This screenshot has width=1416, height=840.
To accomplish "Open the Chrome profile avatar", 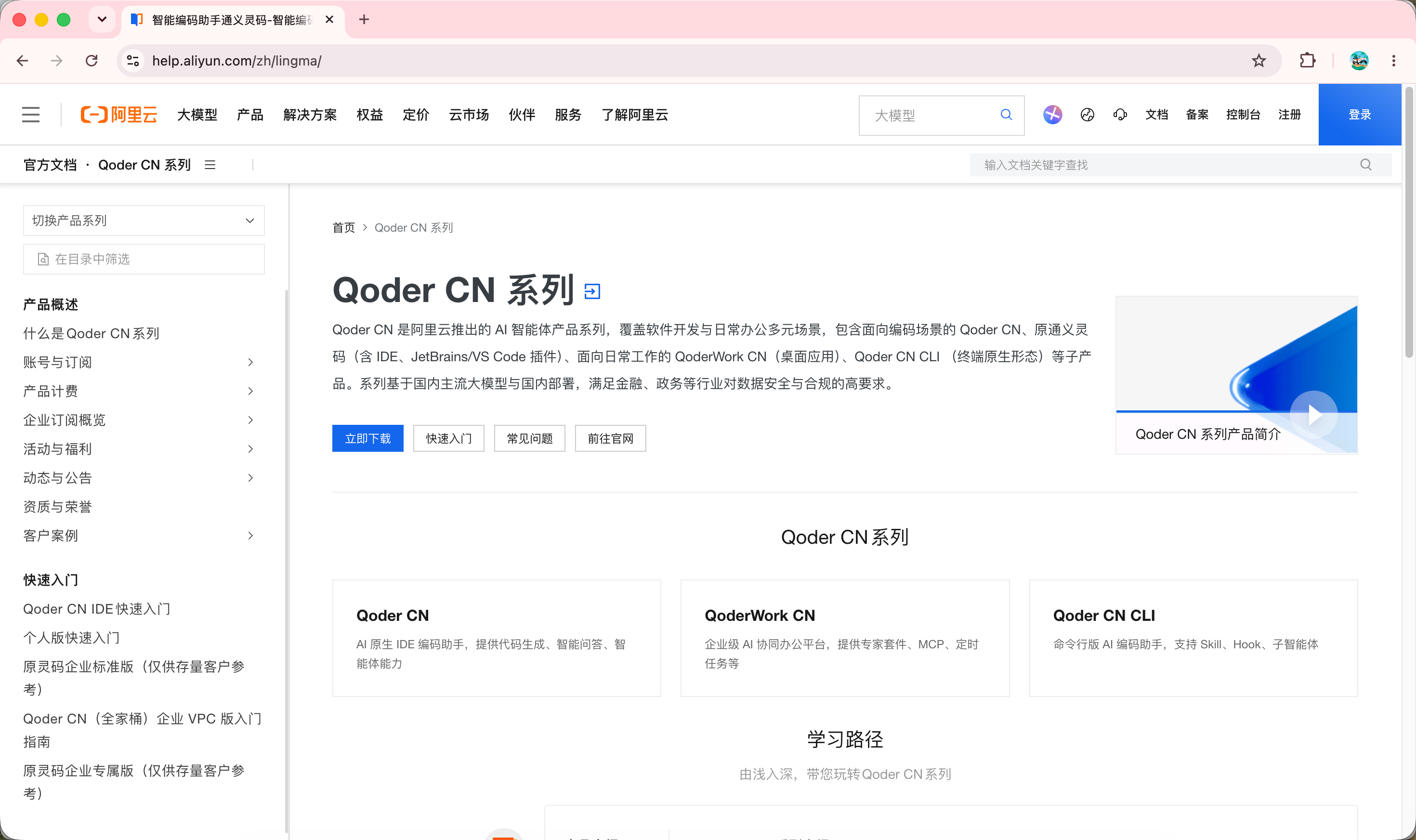I will [1359, 61].
